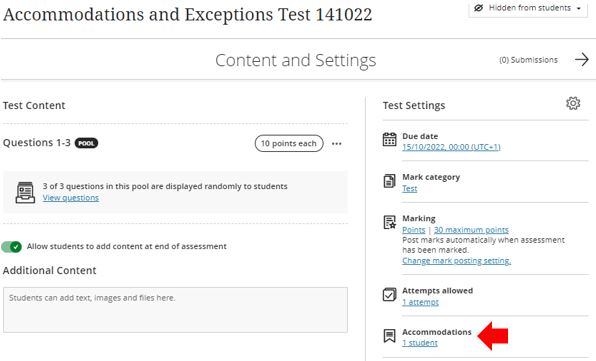Click the '3 of 3 questions in this pool' text
The height and width of the screenshot is (361, 596).
tap(165, 187)
